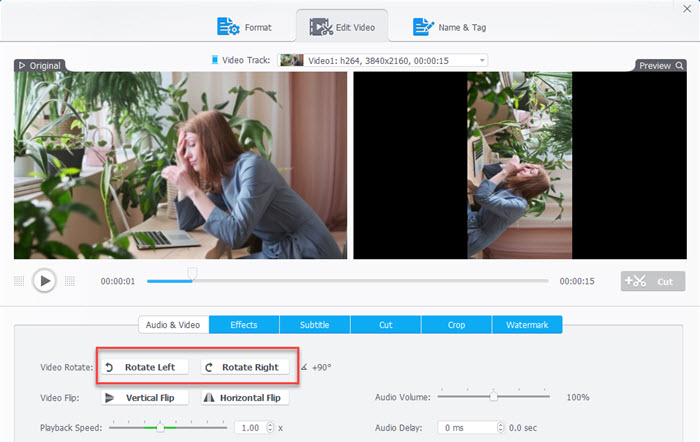Click the Playback Speed value stepper
The width and height of the screenshot is (700, 442).
(x=268, y=427)
